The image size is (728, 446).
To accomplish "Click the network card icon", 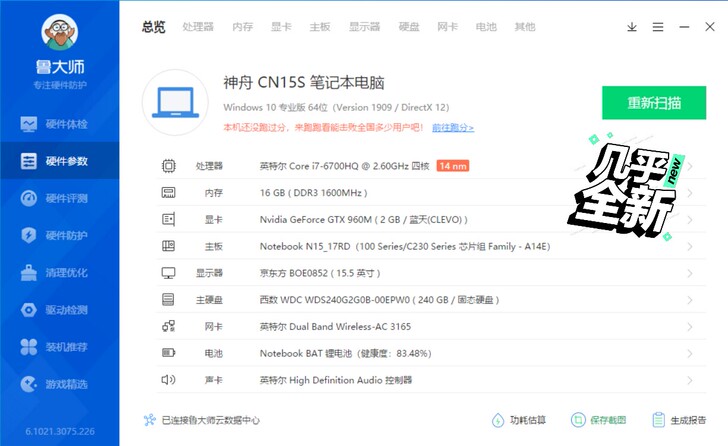I will 168,326.
